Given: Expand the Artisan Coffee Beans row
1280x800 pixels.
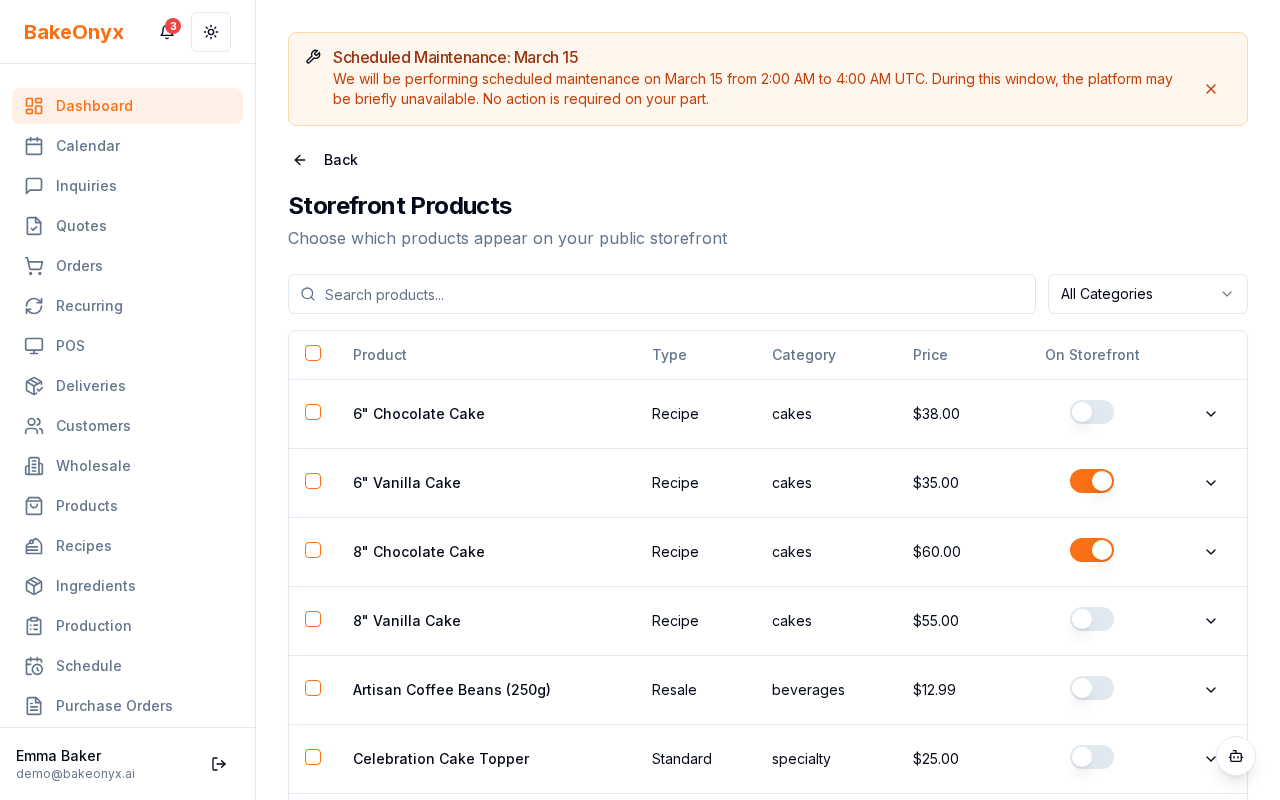Looking at the screenshot, I should tap(1211, 690).
